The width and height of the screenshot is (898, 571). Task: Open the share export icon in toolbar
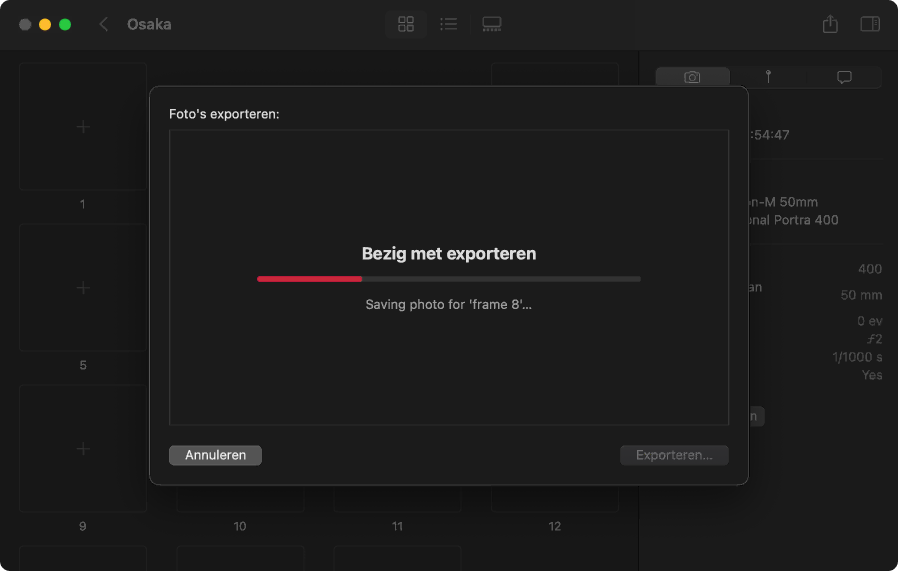click(830, 24)
